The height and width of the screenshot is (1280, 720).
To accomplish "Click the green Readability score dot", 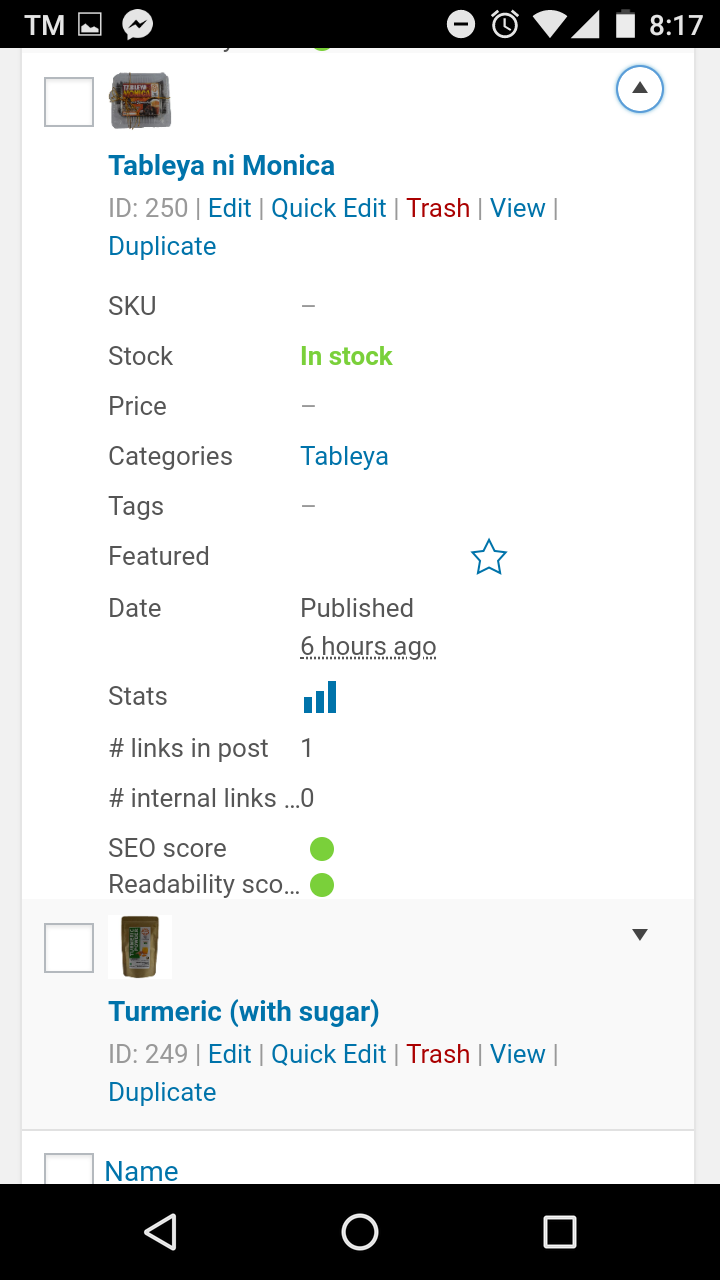I will click(321, 885).
